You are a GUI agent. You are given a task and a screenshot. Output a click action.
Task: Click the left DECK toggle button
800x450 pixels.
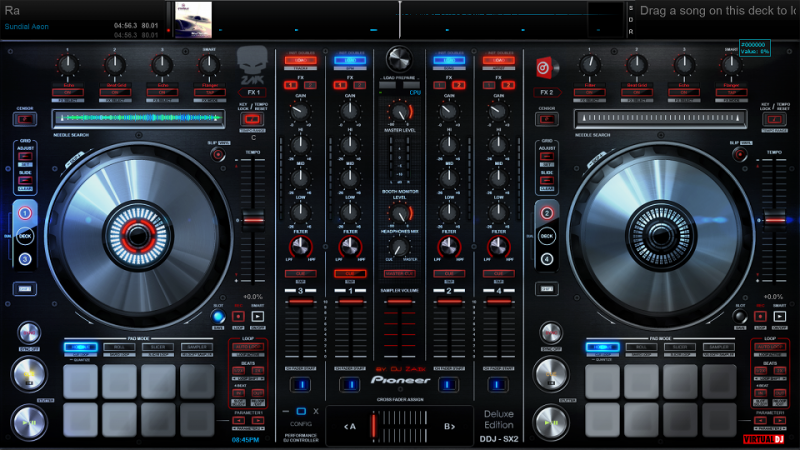(24, 236)
